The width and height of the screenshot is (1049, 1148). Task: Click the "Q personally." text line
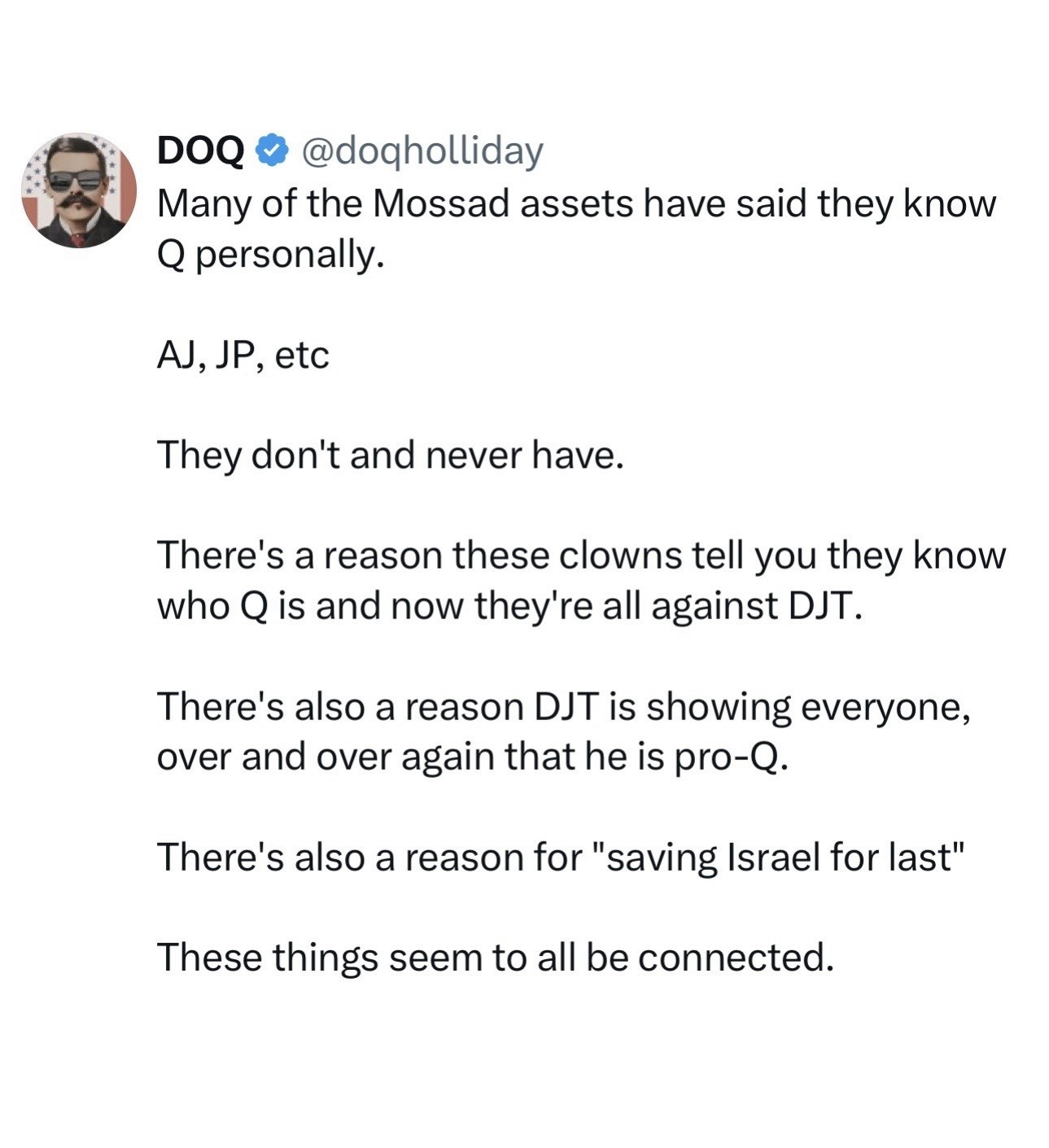click(269, 255)
